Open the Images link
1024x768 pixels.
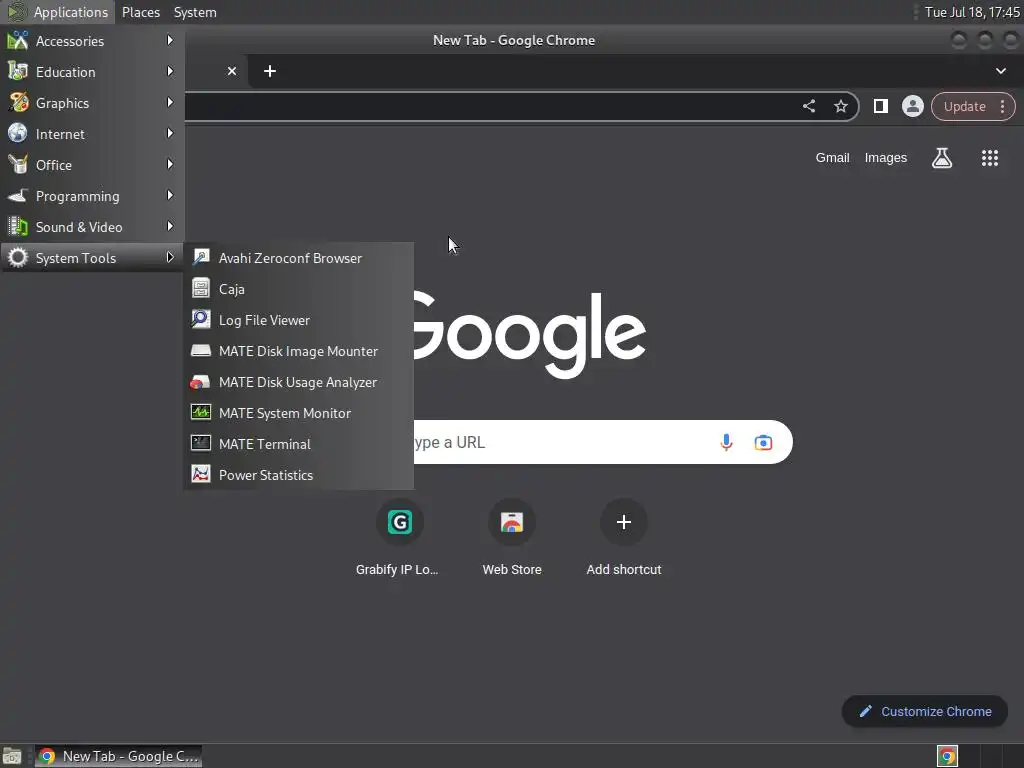(886, 157)
